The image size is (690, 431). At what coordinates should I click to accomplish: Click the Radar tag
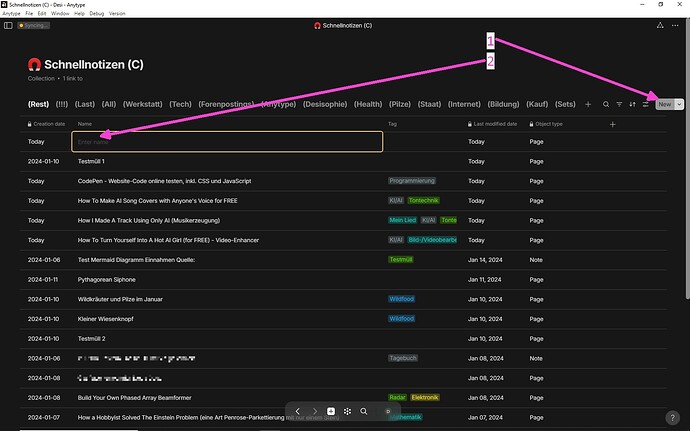tap(397, 398)
